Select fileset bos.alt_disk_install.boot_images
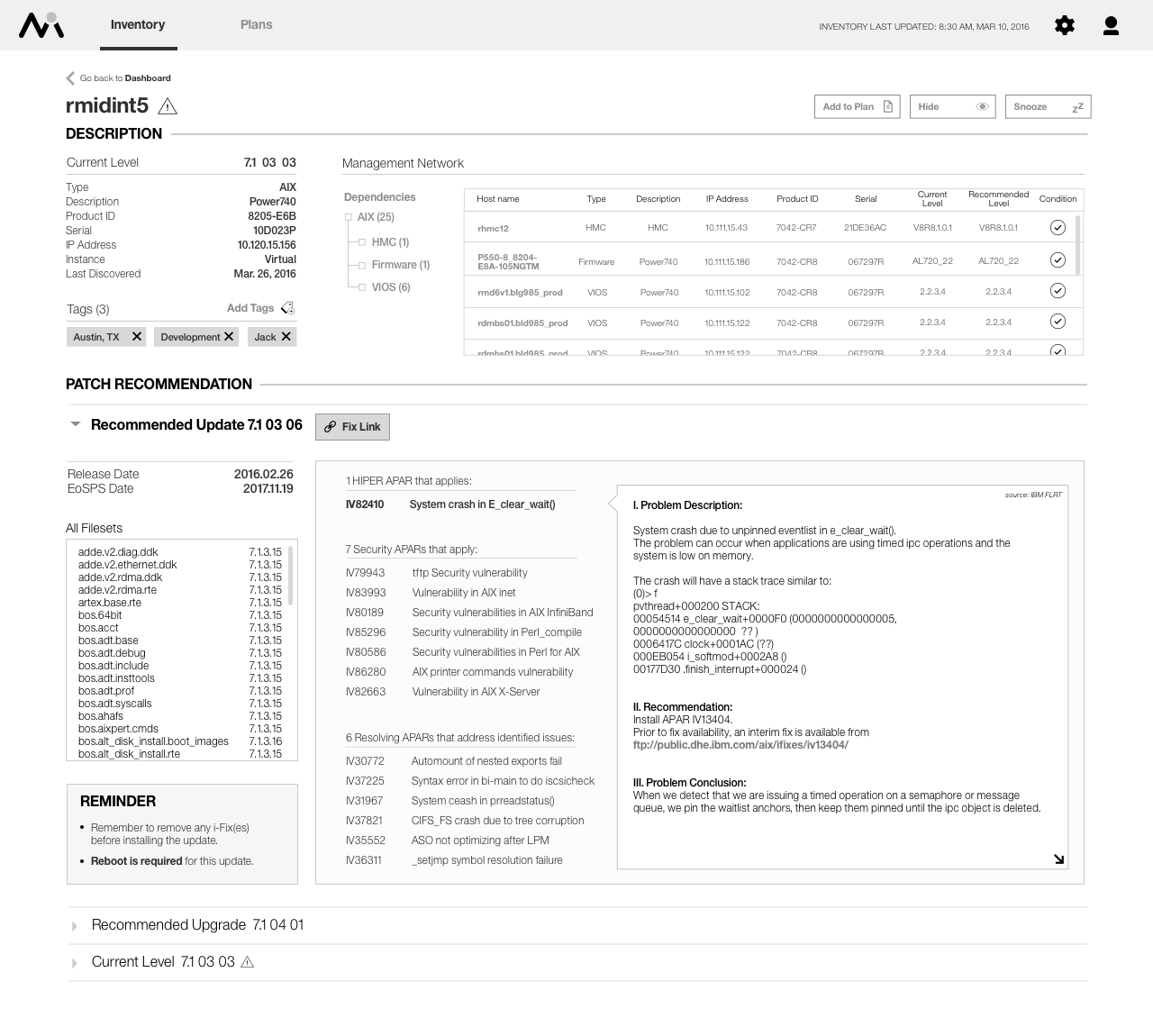1153x1036 pixels. [180, 741]
